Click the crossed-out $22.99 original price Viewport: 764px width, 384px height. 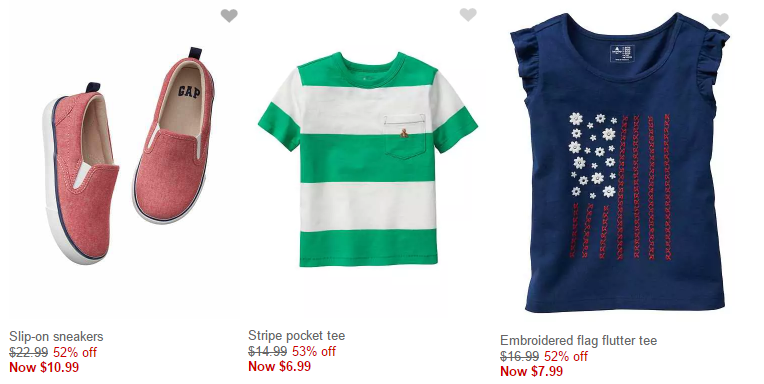(28, 352)
